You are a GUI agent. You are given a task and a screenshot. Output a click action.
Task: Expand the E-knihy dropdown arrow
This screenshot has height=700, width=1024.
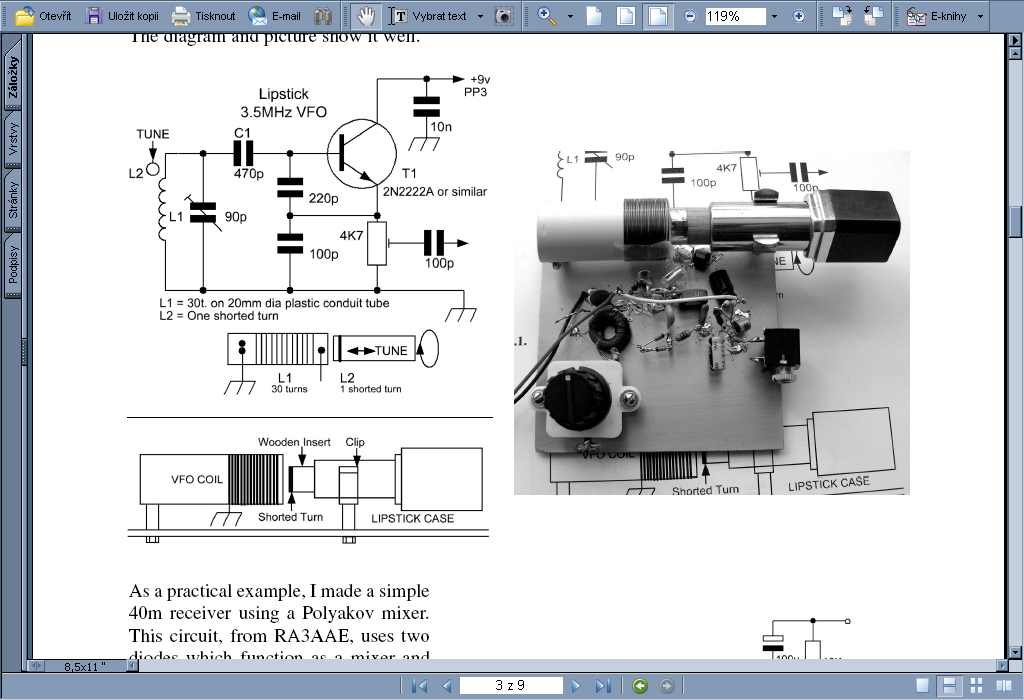[x=980, y=16]
